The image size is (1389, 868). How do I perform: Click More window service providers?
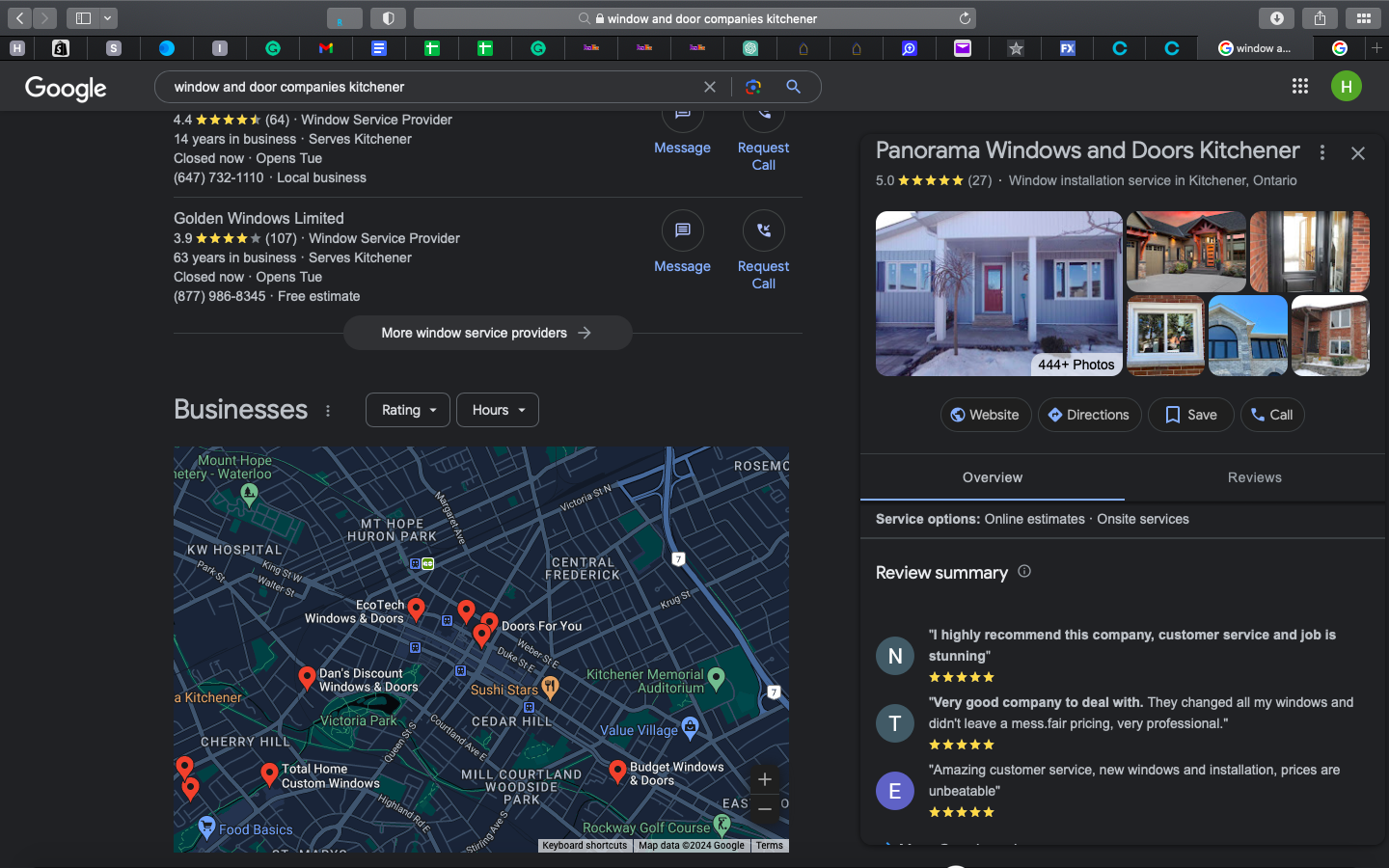pyautogui.click(x=487, y=333)
